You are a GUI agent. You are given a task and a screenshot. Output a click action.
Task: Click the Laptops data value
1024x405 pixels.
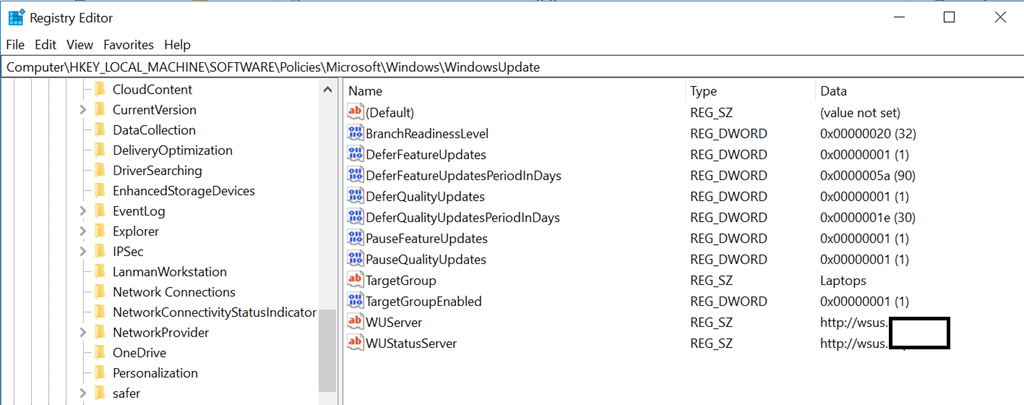[x=843, y=280]
